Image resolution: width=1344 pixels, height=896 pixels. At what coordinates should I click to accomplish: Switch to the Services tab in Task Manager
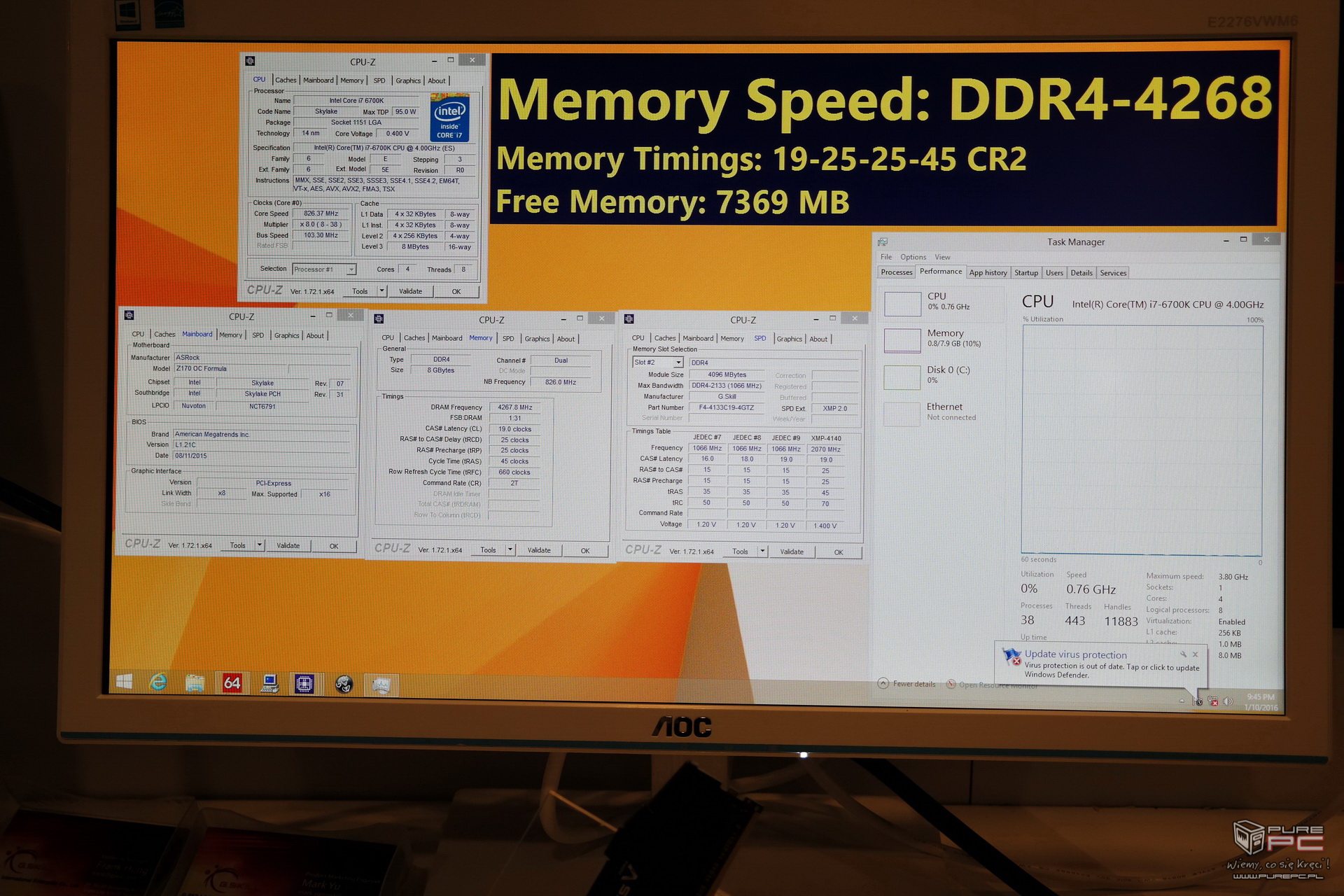click(1113, 272)
